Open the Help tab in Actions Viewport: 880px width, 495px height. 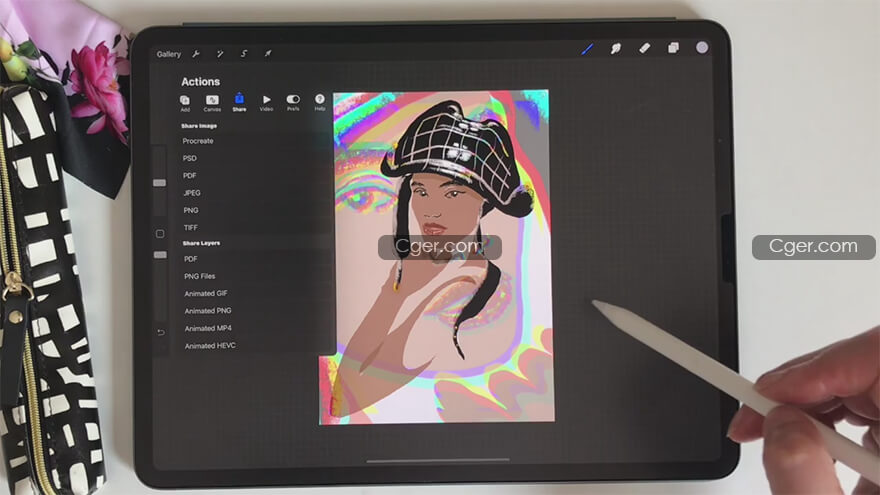[x=319, y=102]
